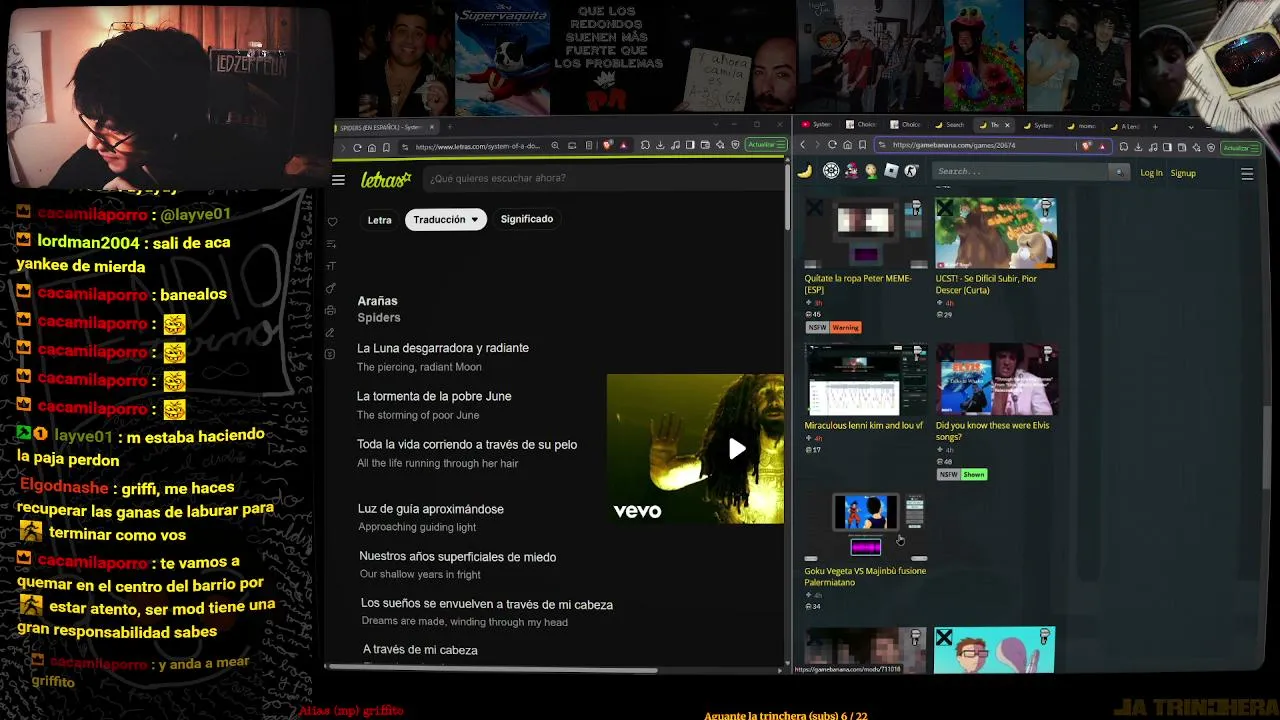
Task: Click the GameBanana banana logo
Action: click(x=804, y=171)
